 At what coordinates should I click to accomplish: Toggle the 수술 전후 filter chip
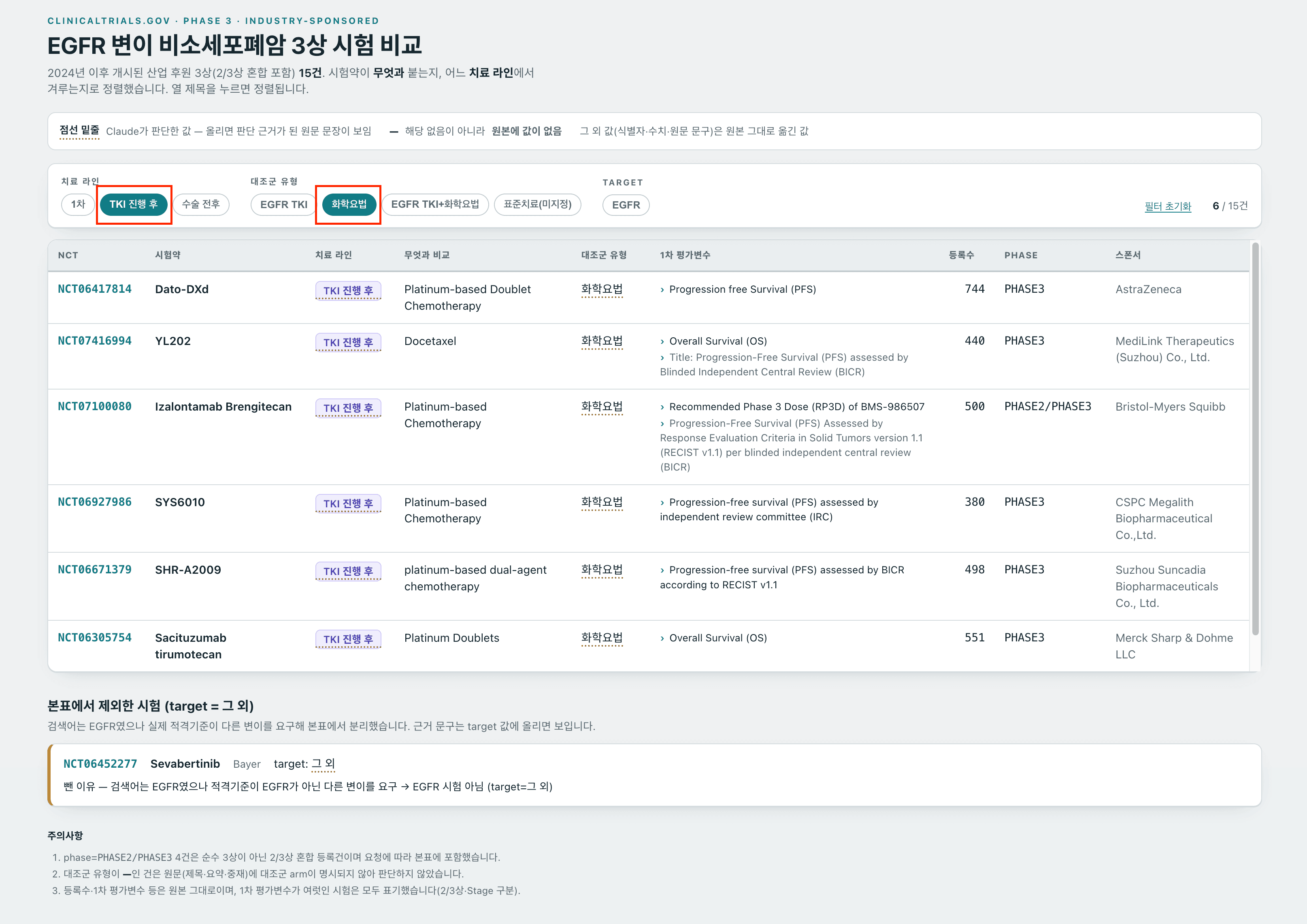201,204
